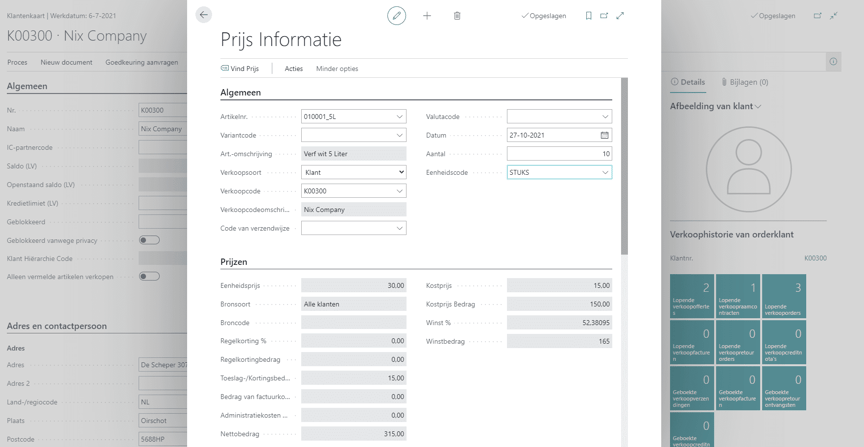Image resolution: width=864 pixels, height=447 pixels.
Task: Toggle Geblokkeerd vanwege privacy switch
Action: pos(149,240)
